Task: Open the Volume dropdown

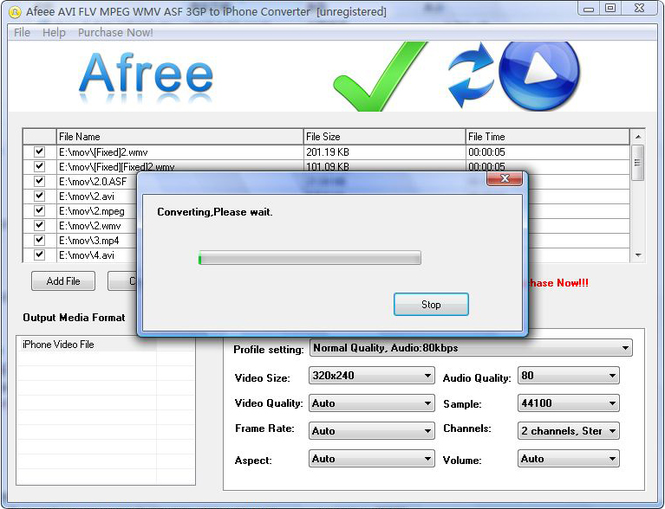Action: [568, 459]
